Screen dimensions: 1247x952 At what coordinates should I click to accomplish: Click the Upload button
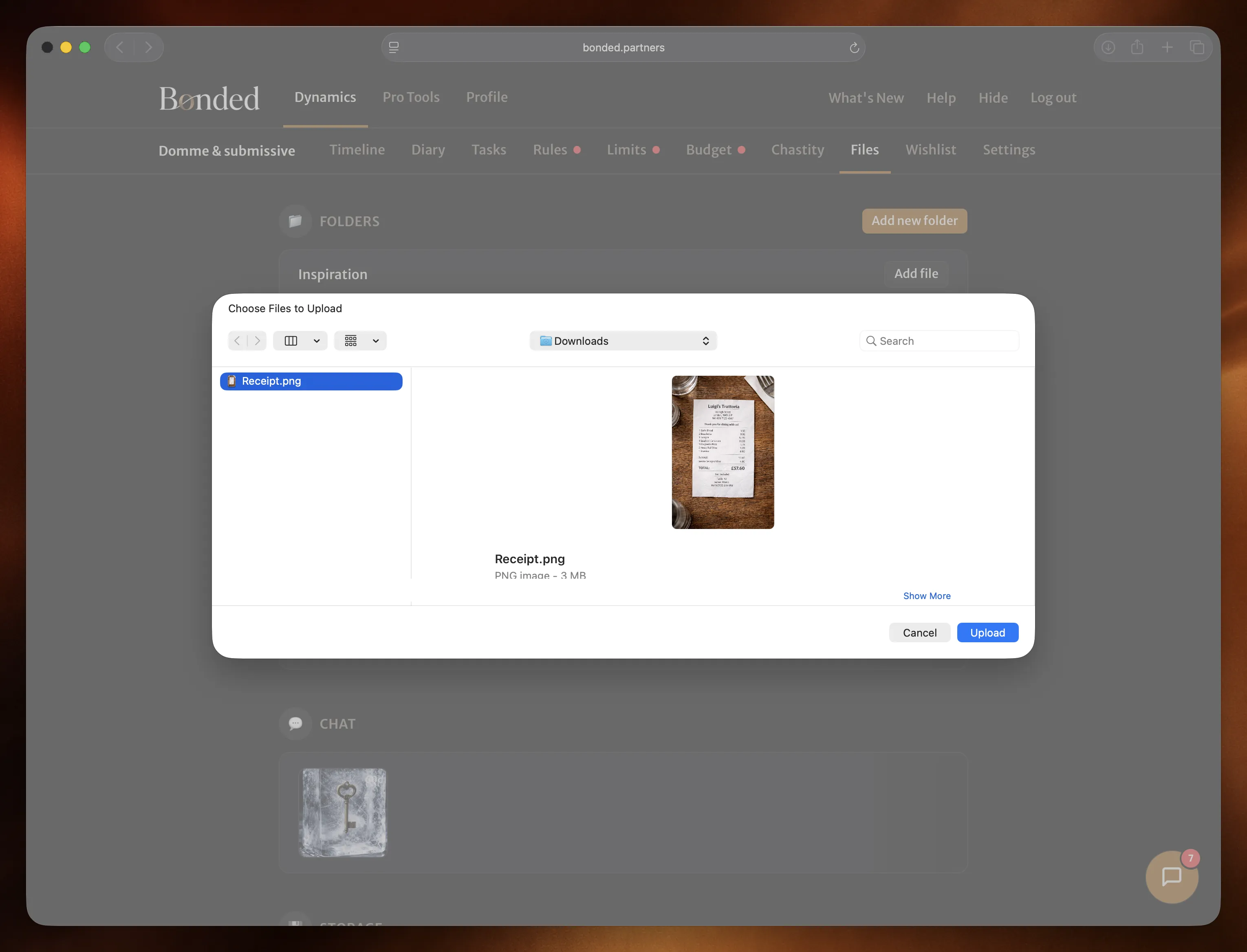[987, 632]
